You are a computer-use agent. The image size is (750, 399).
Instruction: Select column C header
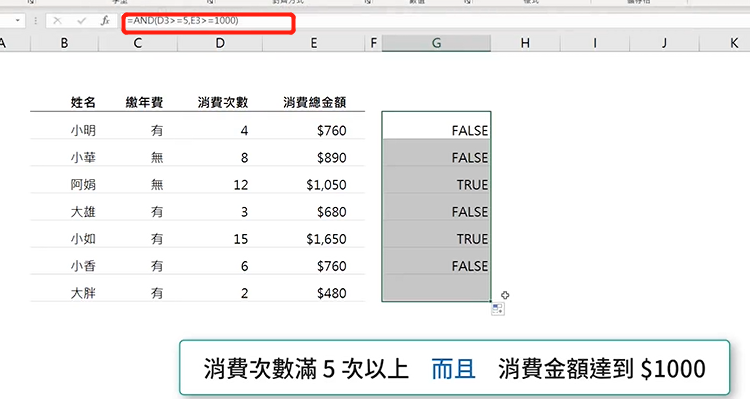point(138,44)
